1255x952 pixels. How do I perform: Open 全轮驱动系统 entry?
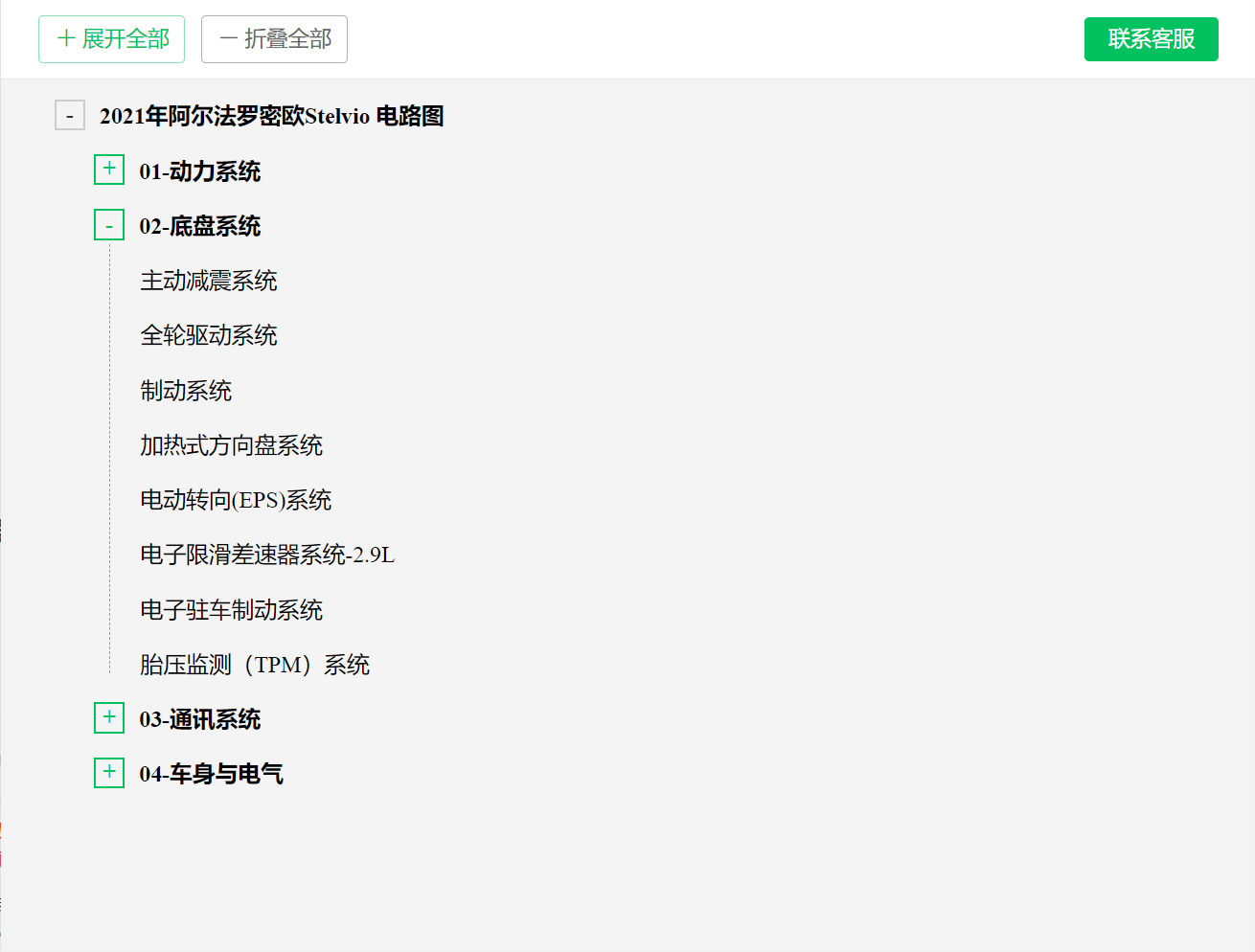coord(209,335)
